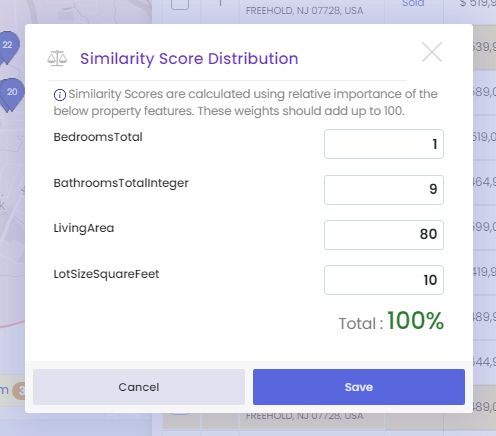
Task: Click the green 100% total value
Action: tap(415, 321)
